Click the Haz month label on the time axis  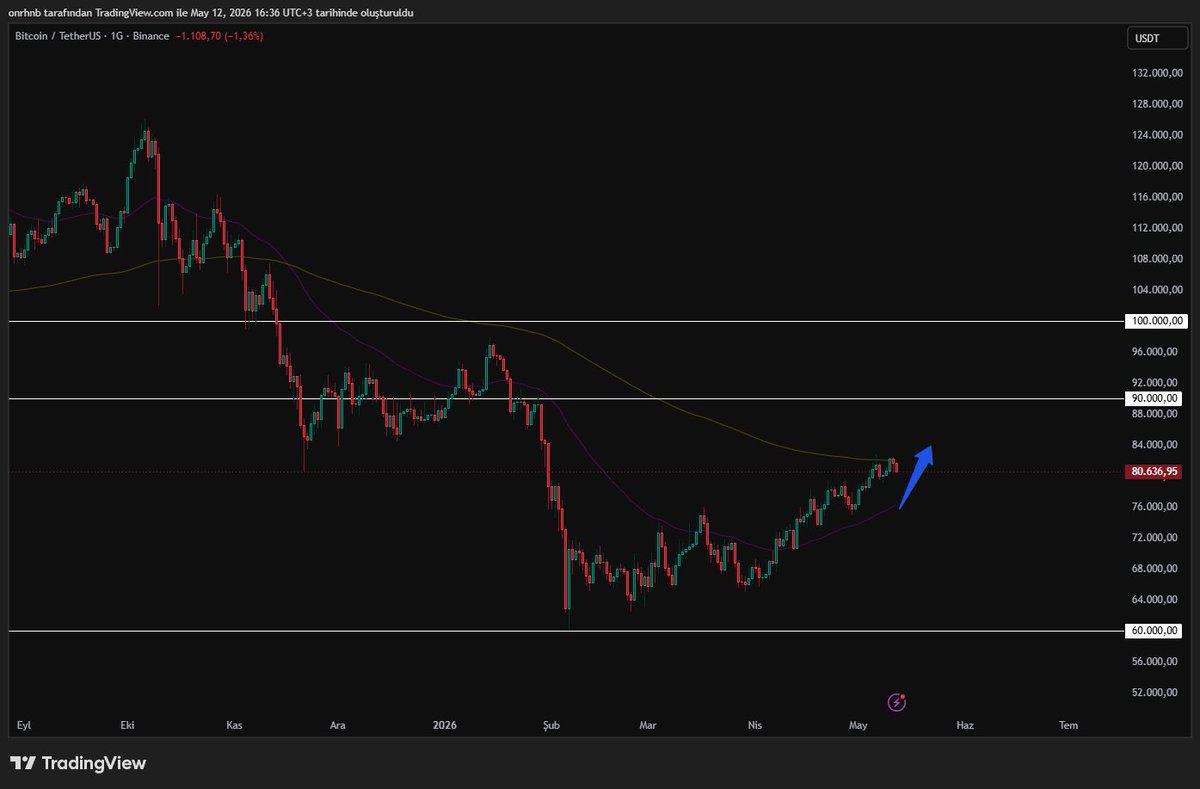(964, 725)
